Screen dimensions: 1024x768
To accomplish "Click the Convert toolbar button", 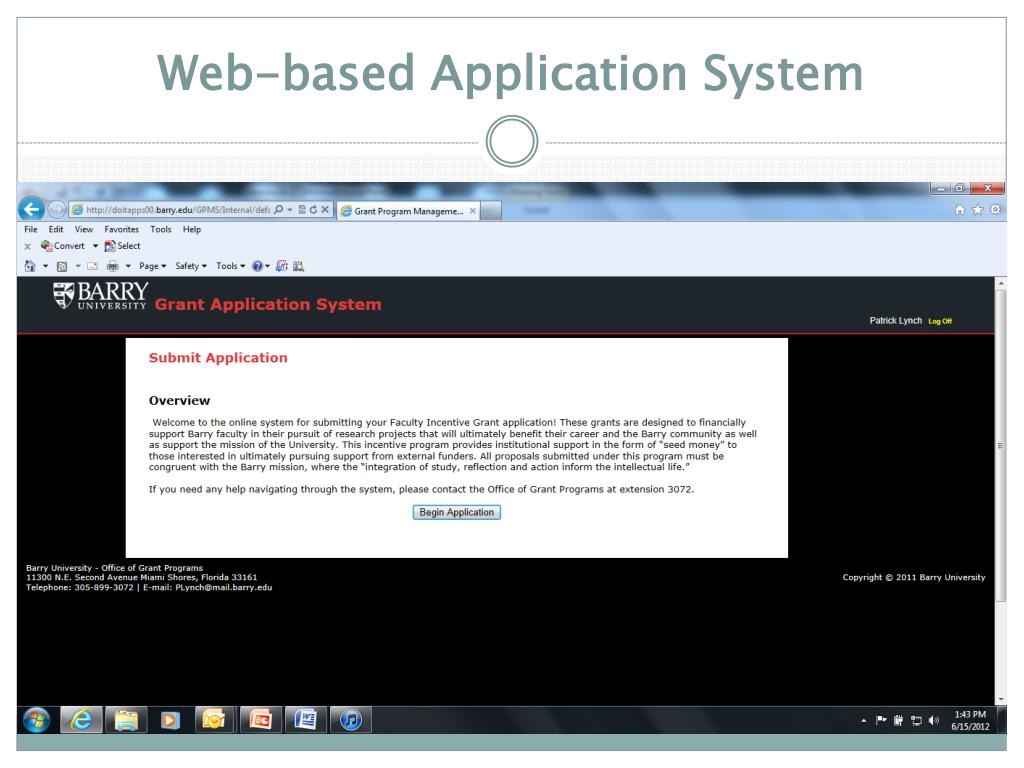I will [x=63, y=246].
